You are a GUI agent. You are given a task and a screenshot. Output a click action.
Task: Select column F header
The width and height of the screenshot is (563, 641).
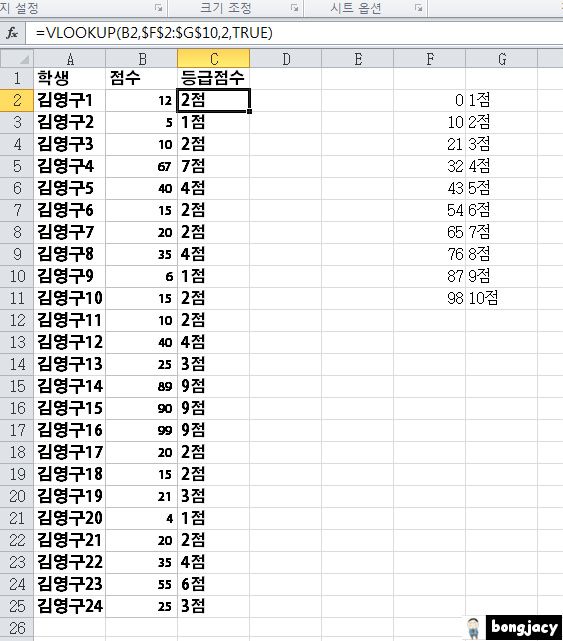(430, 59)
